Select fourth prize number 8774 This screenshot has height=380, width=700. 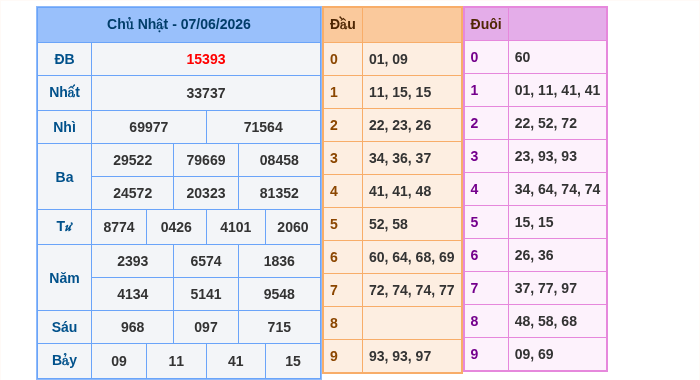119,227
